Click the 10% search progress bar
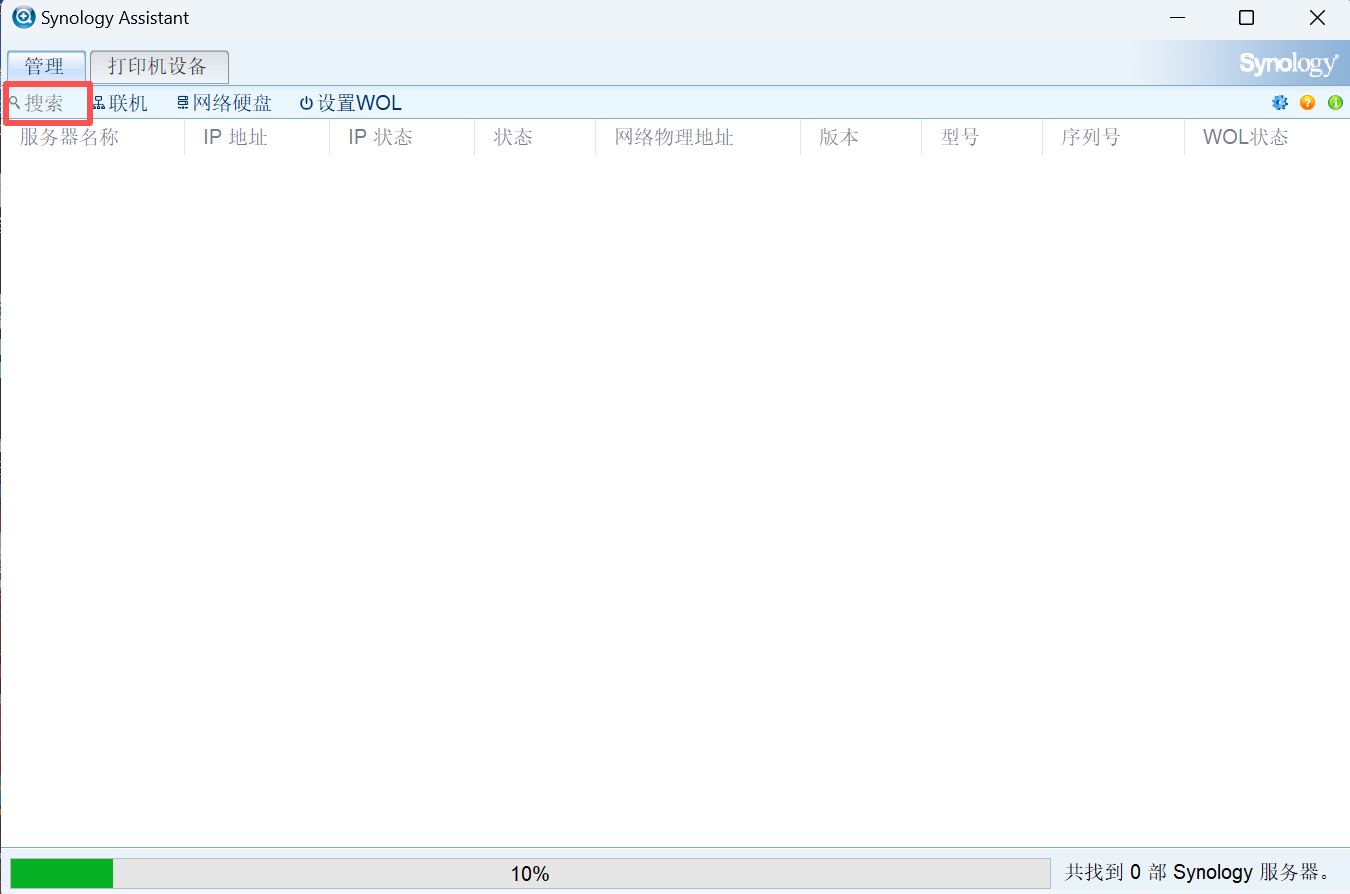The image size is (1350, 894). (x=530, y=873)
